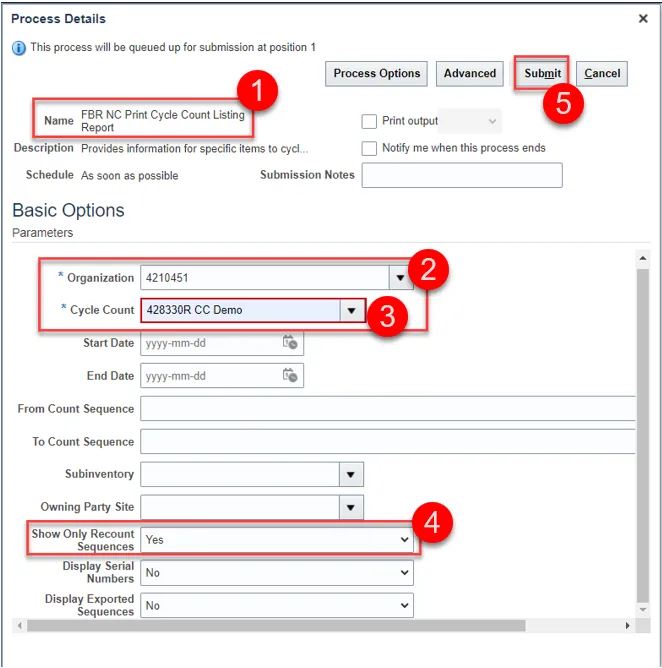This screenshot has height=668, width=662.
Task: Click the Advanced button
Action: point(469,74)
